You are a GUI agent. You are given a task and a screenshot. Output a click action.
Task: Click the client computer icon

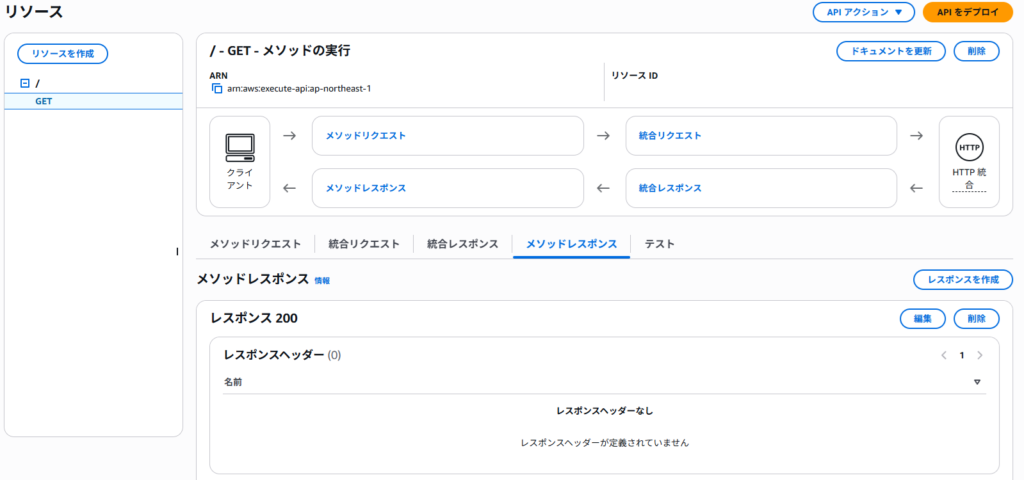pos(240,148)
